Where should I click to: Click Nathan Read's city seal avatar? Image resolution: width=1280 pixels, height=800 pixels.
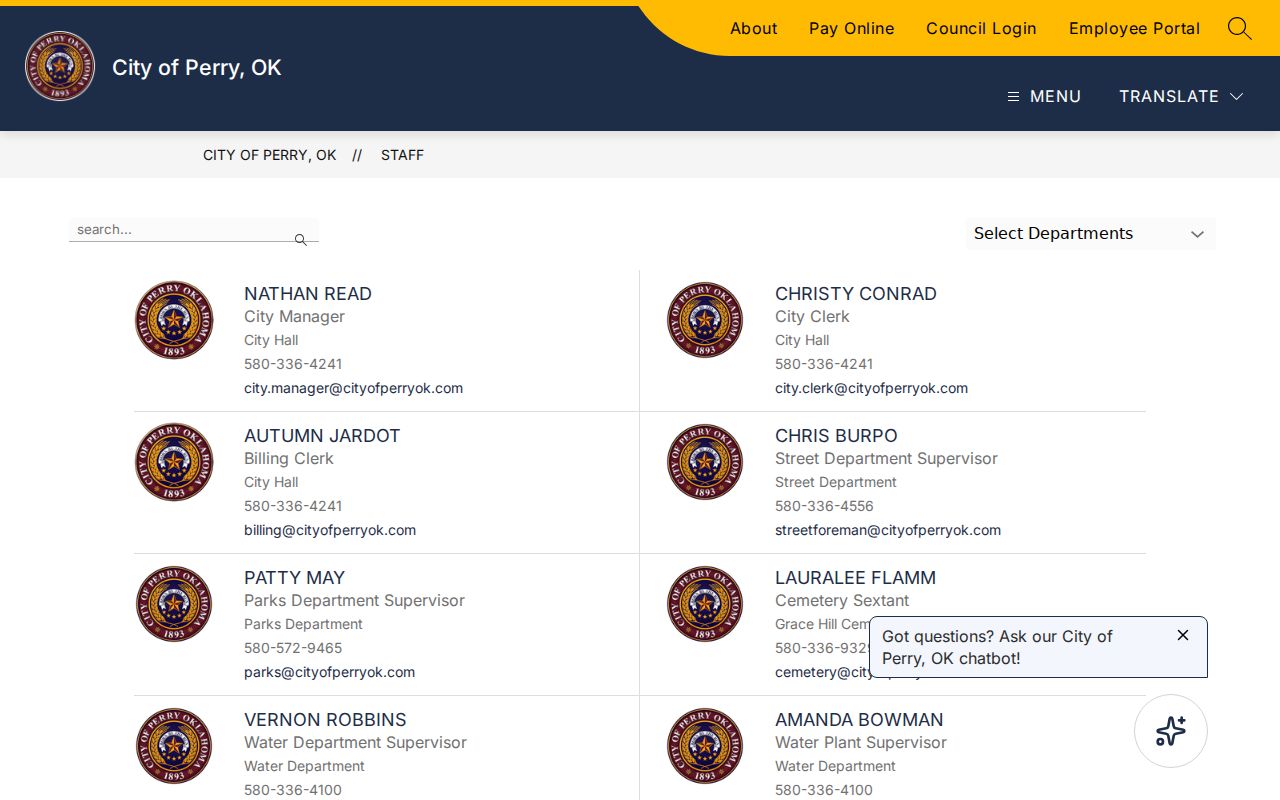coord(174,320)
